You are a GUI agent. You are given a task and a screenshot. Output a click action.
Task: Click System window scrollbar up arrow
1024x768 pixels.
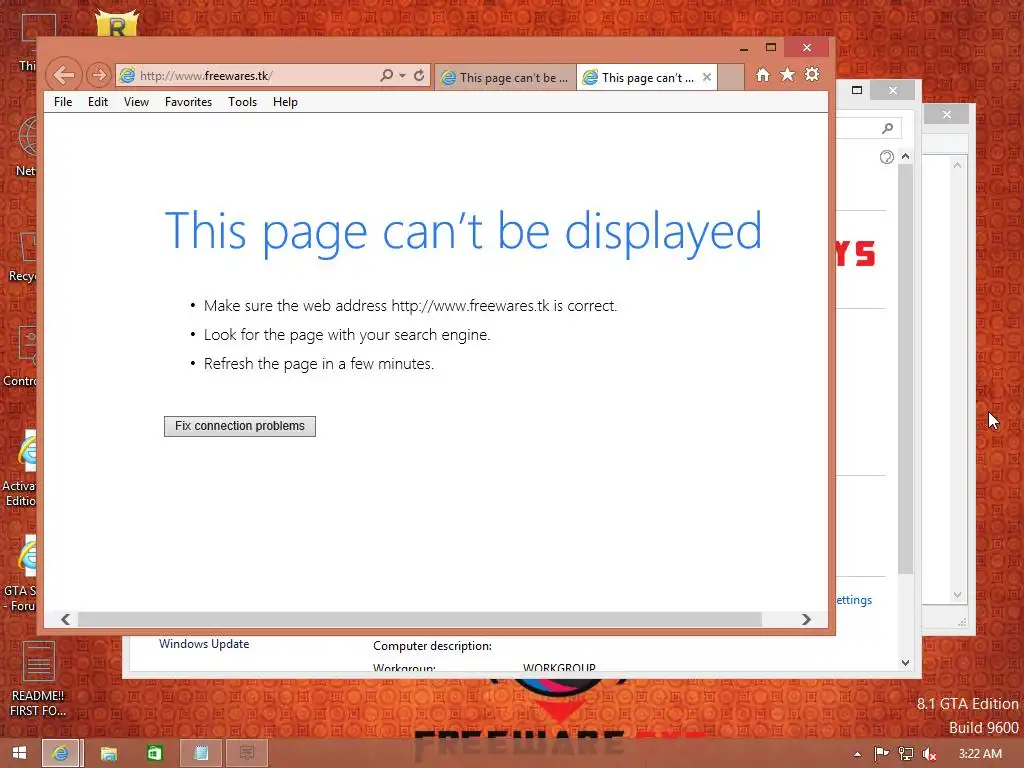point(905,157)
